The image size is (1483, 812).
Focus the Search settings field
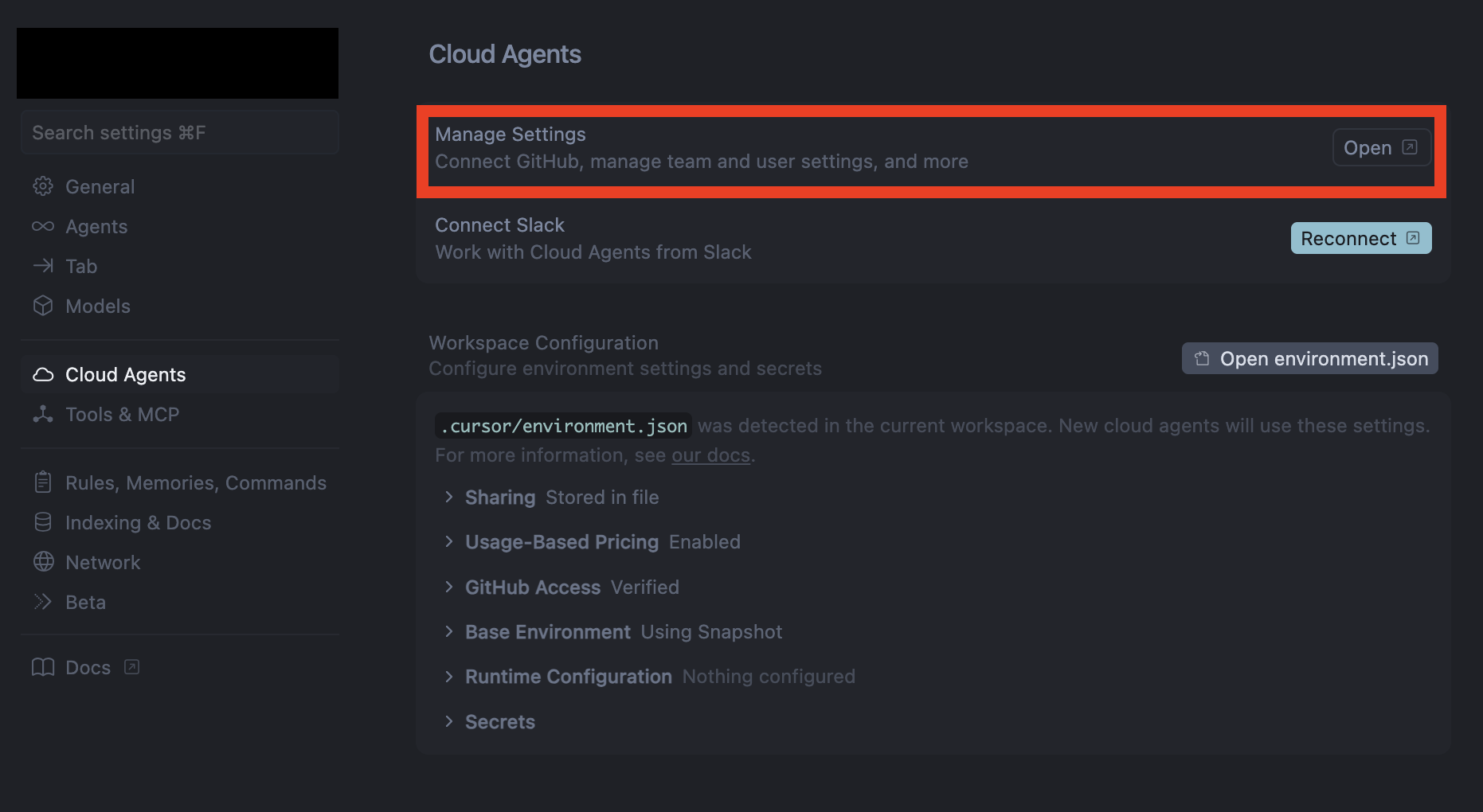pos(179,133)
